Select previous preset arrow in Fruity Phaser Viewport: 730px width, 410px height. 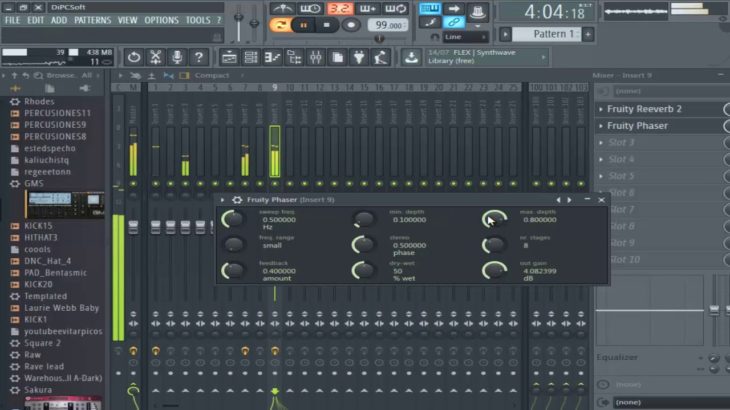click(558, 200)
